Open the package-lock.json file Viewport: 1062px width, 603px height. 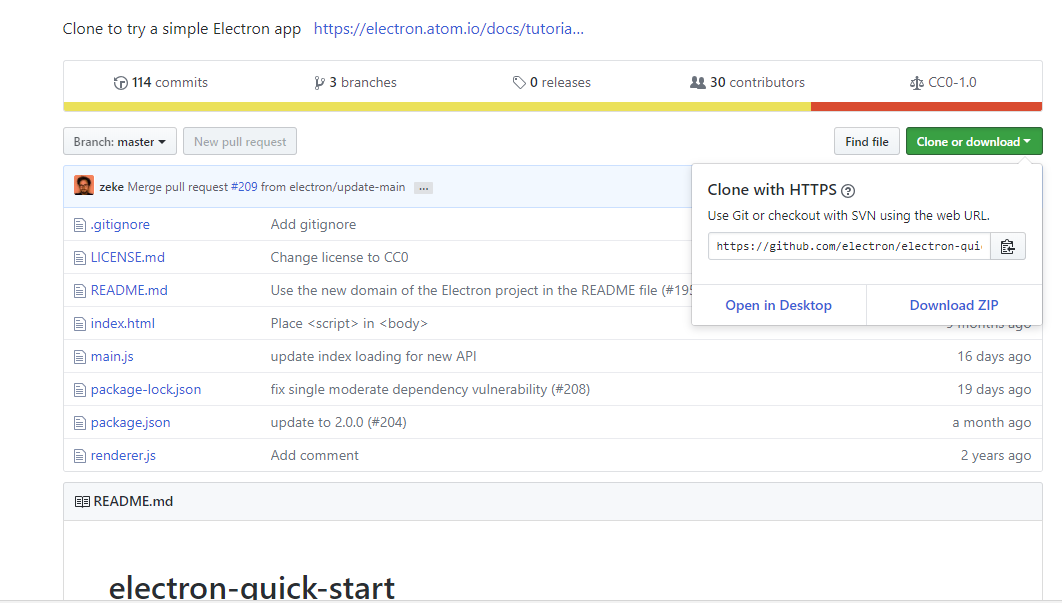pyautogui.click(x=146, y=390)
